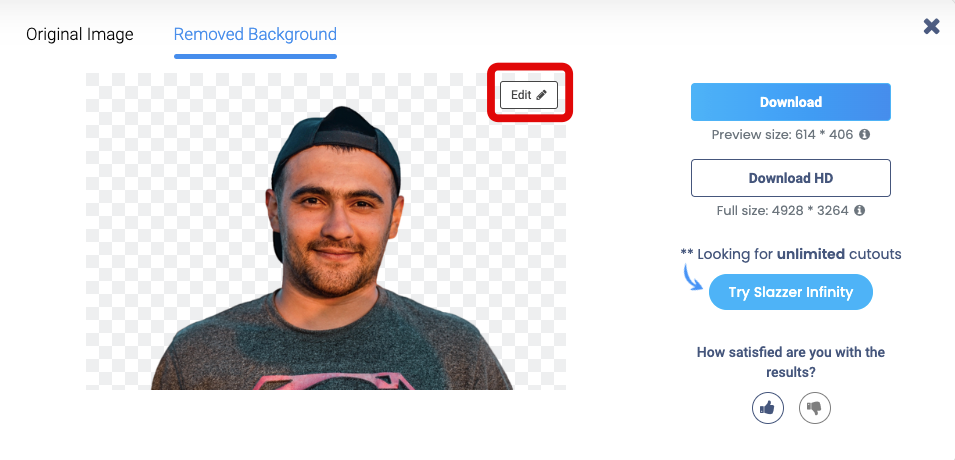Click the How satisfied are you question
The height and width of the screenshot is (460, 955).
click(791, 362)
